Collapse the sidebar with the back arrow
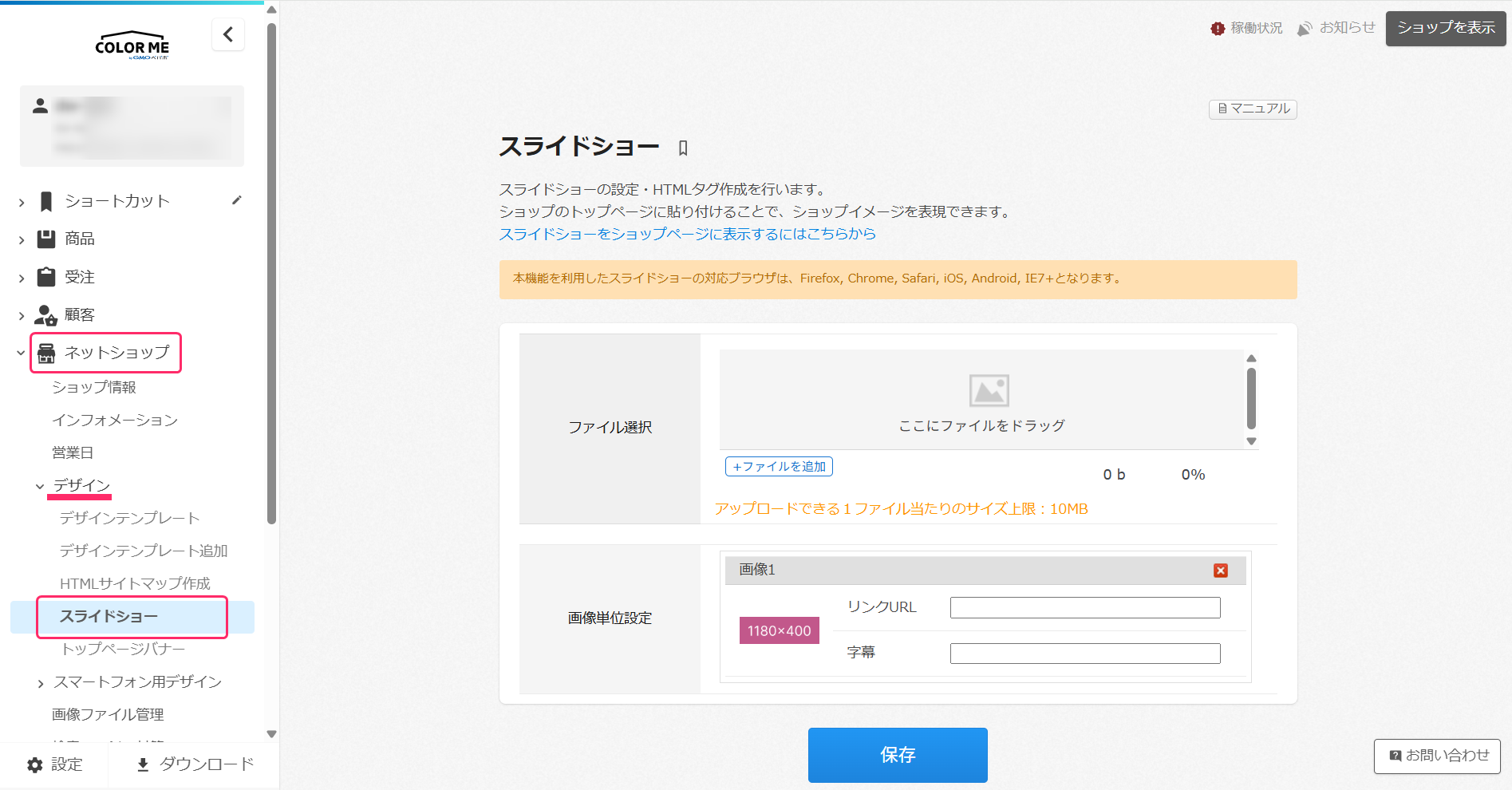This screenshot has height=790, width=1512. tap(228, 34)
